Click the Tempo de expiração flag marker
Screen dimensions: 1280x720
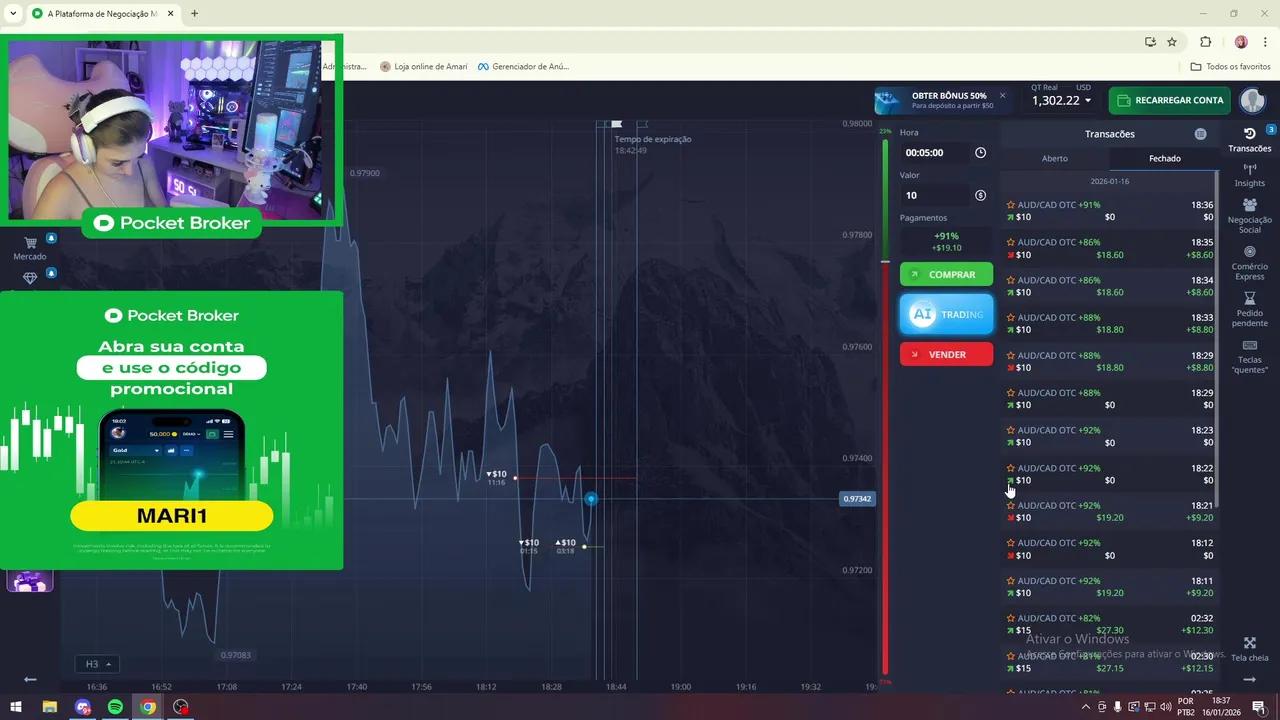coord(617,124)
